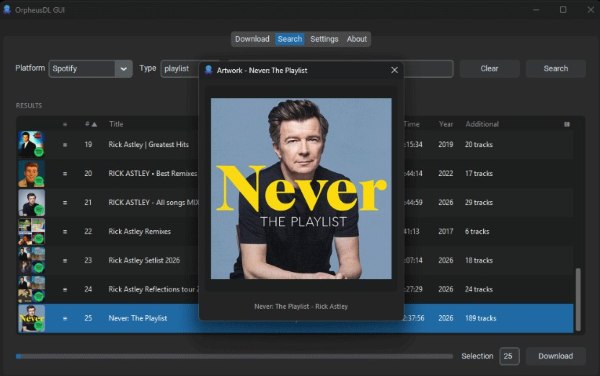This screenshot has width=600, height=376.
Task: Click the handle icon on row 24
Action: click(65, 290)
